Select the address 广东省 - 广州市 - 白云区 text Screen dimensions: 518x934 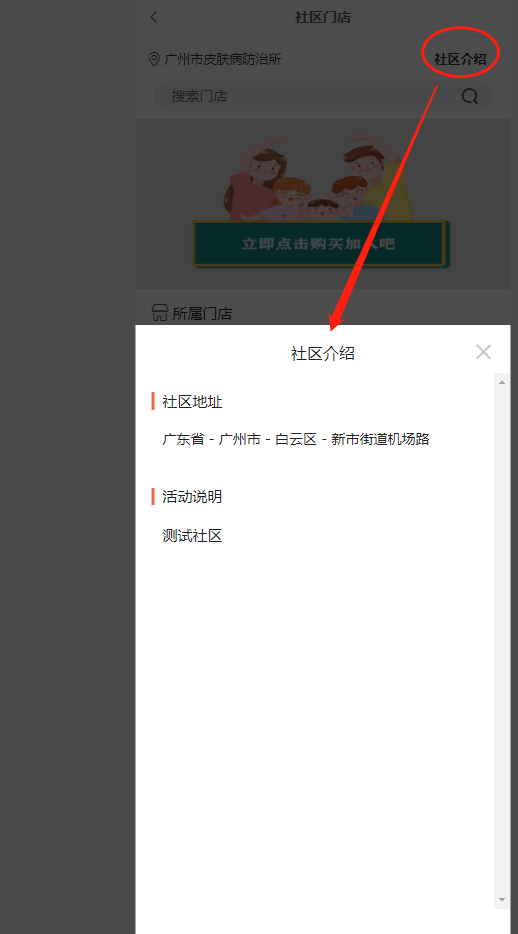pyautogui.click(x=296, y=440)
